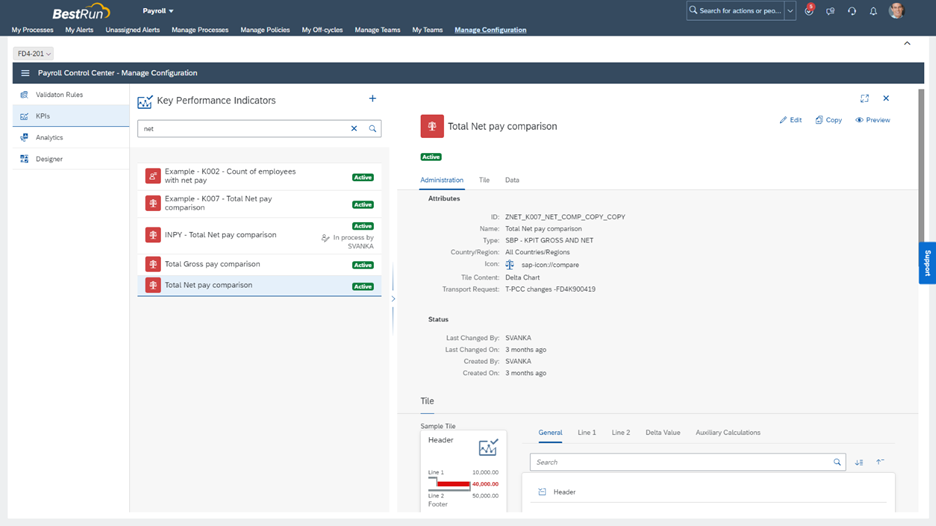Image resolution: width=936 pixels, height=526 pixels.
Task: Open the hamburger navigation menu
Action: 25,73
